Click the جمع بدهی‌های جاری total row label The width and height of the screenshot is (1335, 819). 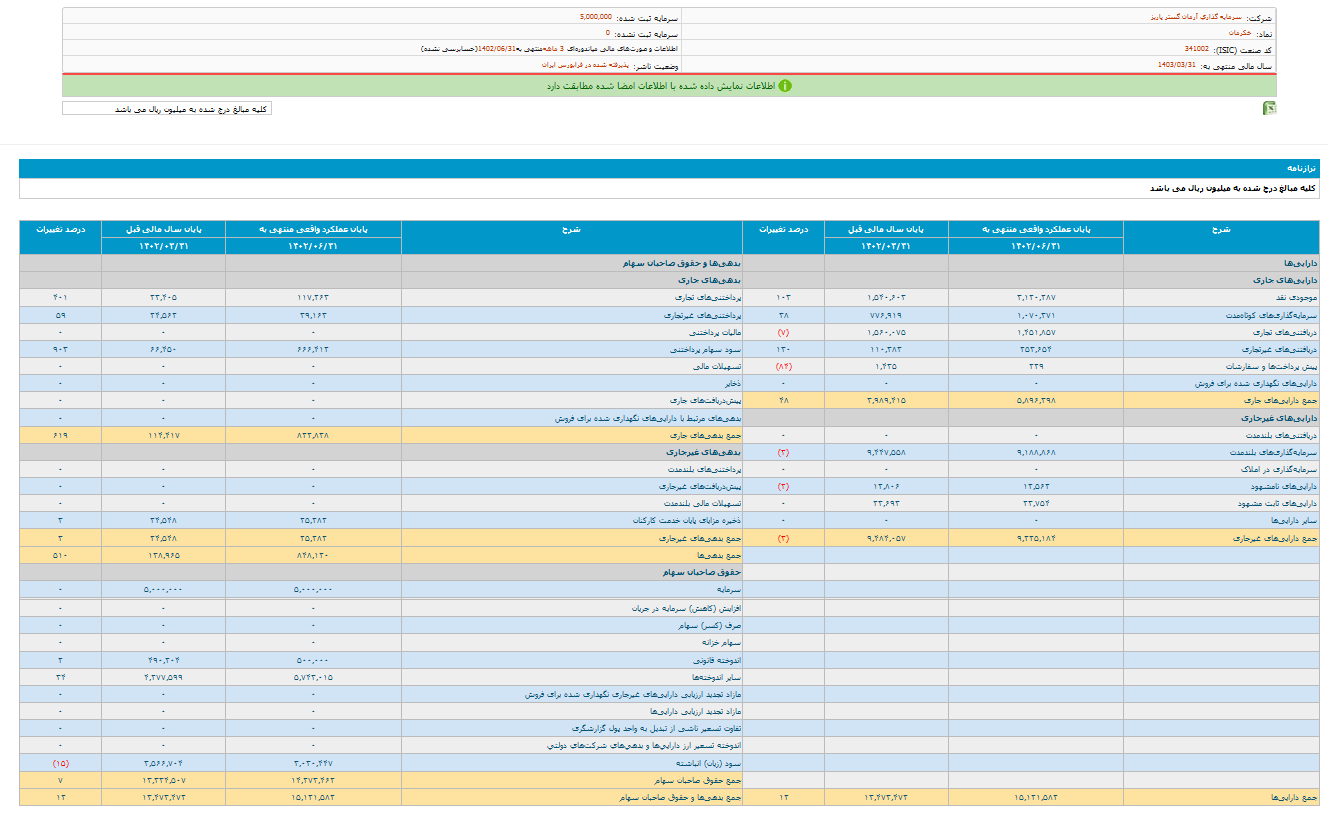pos(705,434)
